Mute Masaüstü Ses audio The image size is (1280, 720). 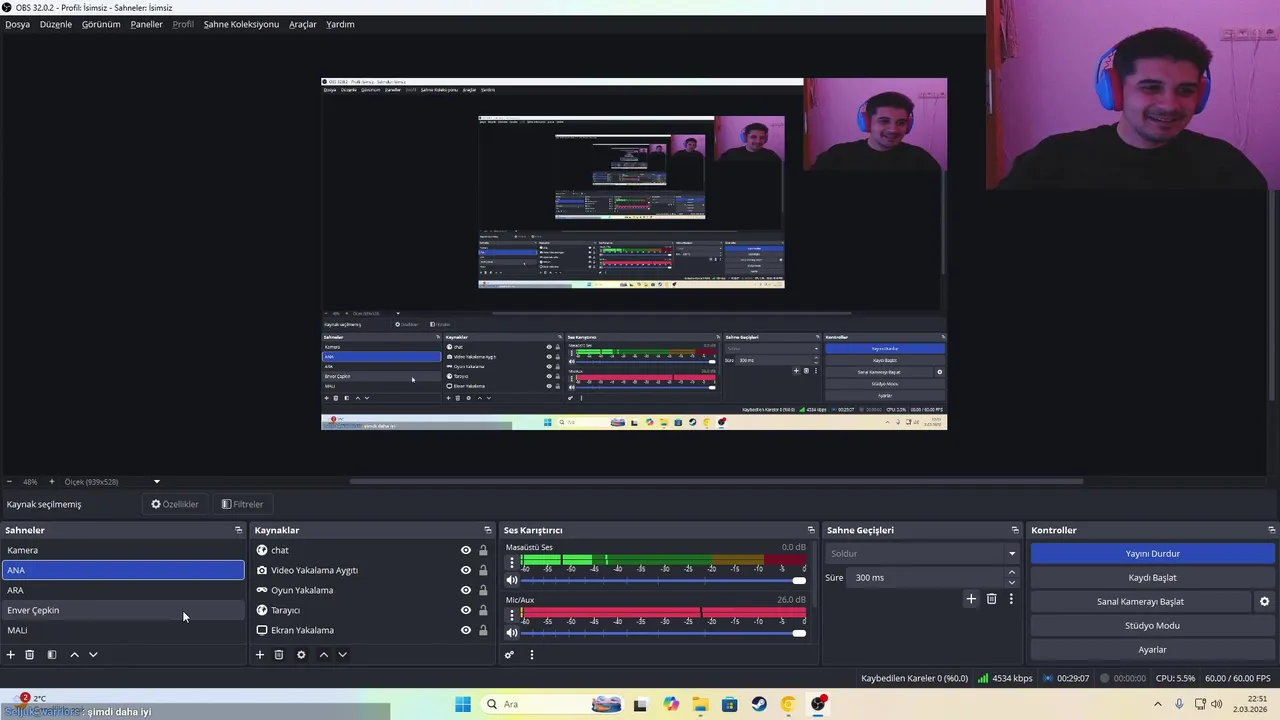(512, 580)
